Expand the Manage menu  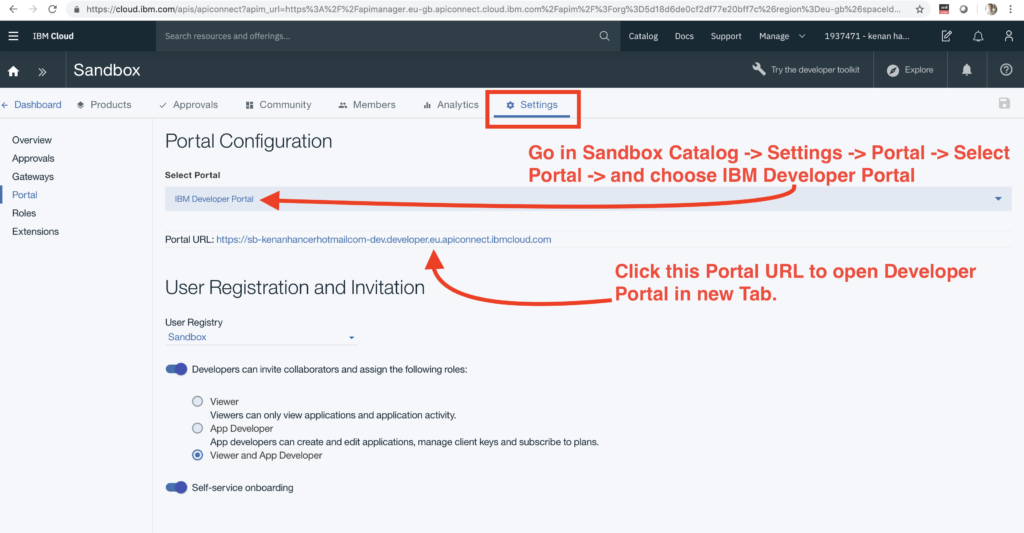click(782, 36)
